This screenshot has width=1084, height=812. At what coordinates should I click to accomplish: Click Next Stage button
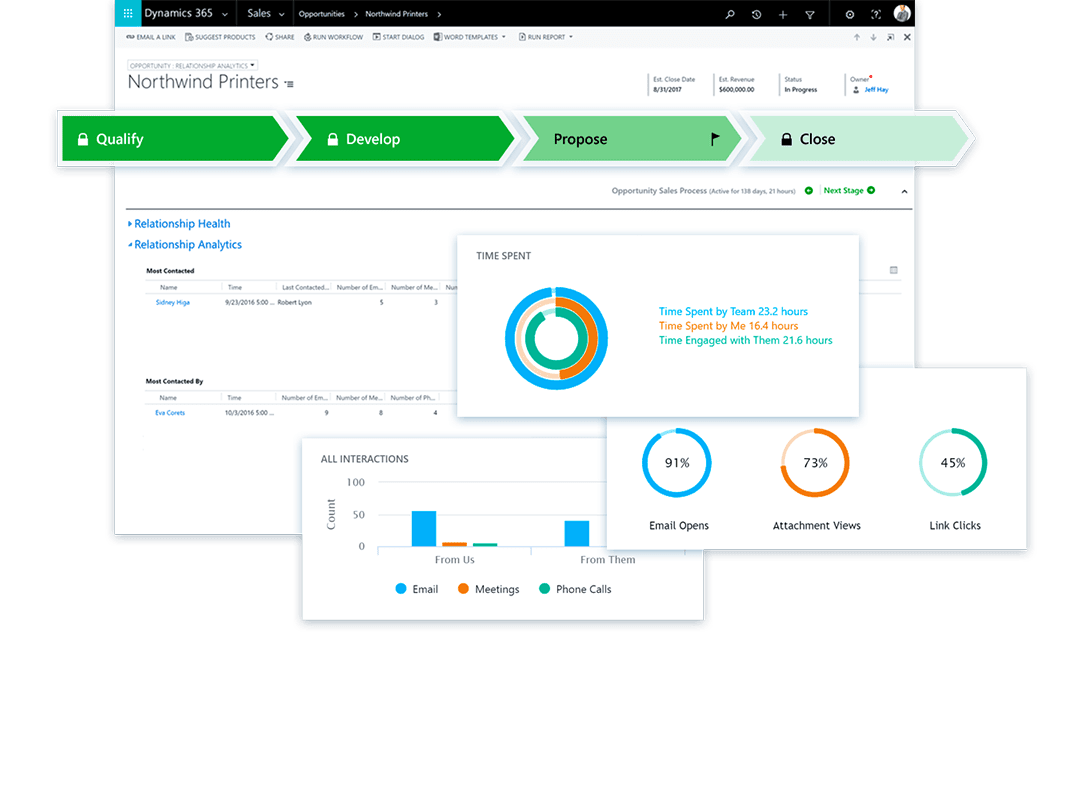point(849,191)
